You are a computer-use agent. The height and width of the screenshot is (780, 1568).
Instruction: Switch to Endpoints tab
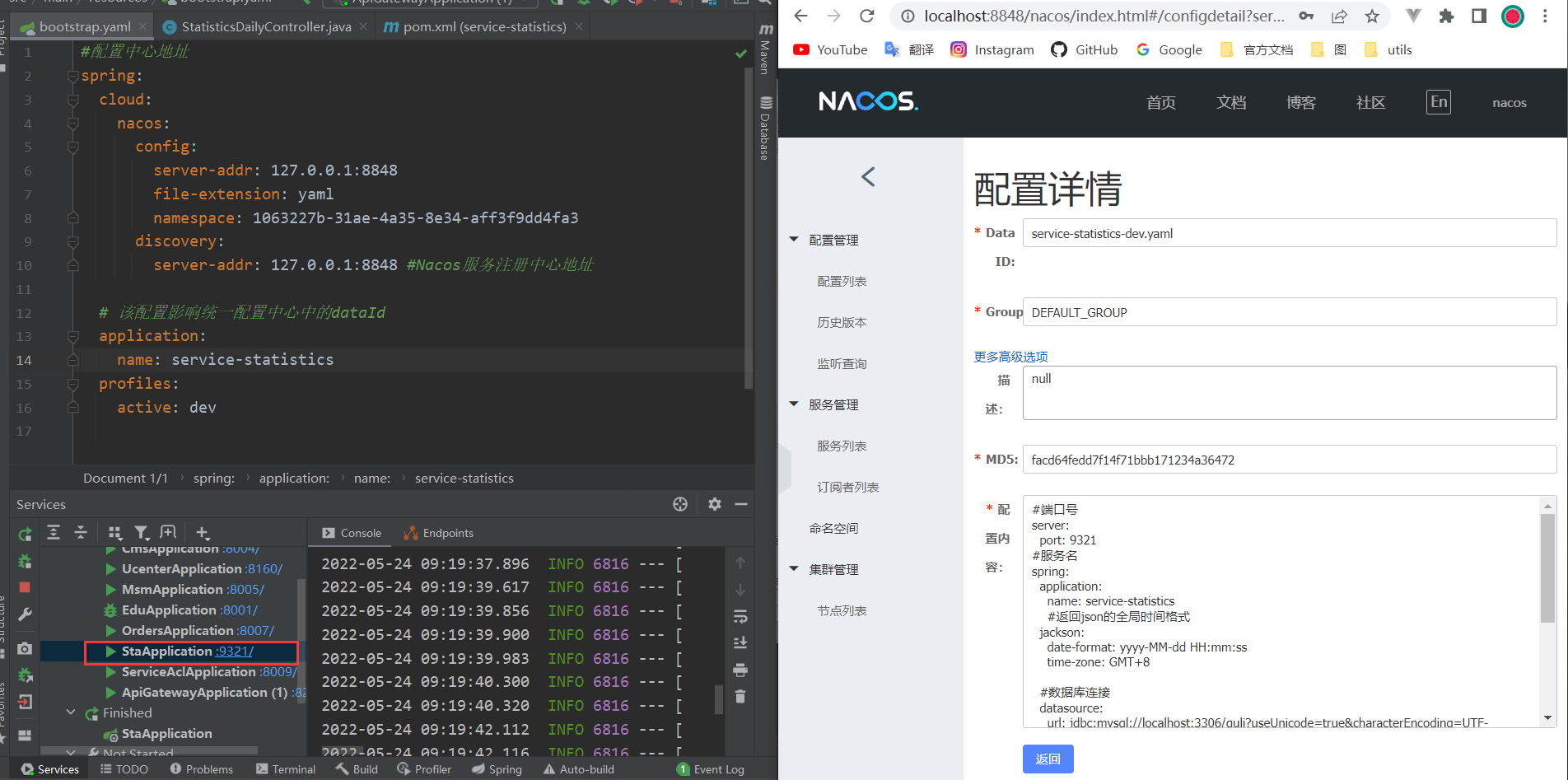(x=439, y=533)
